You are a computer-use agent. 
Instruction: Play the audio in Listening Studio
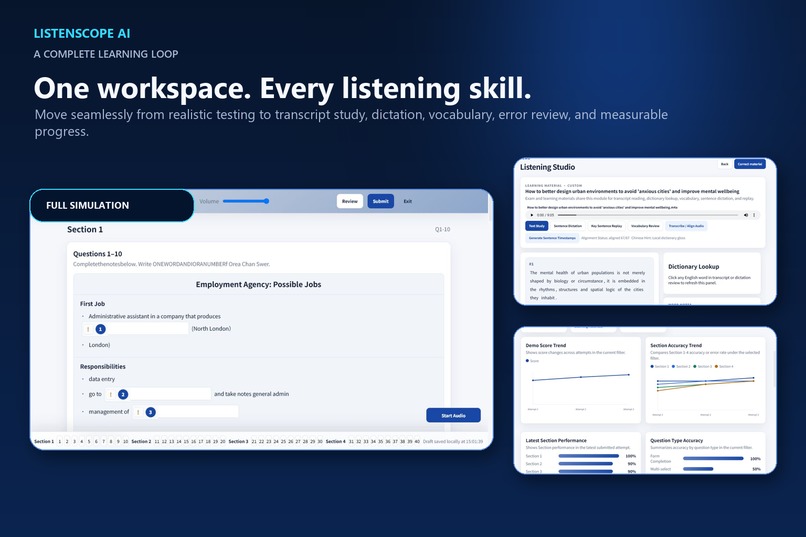tap(532, 215)
